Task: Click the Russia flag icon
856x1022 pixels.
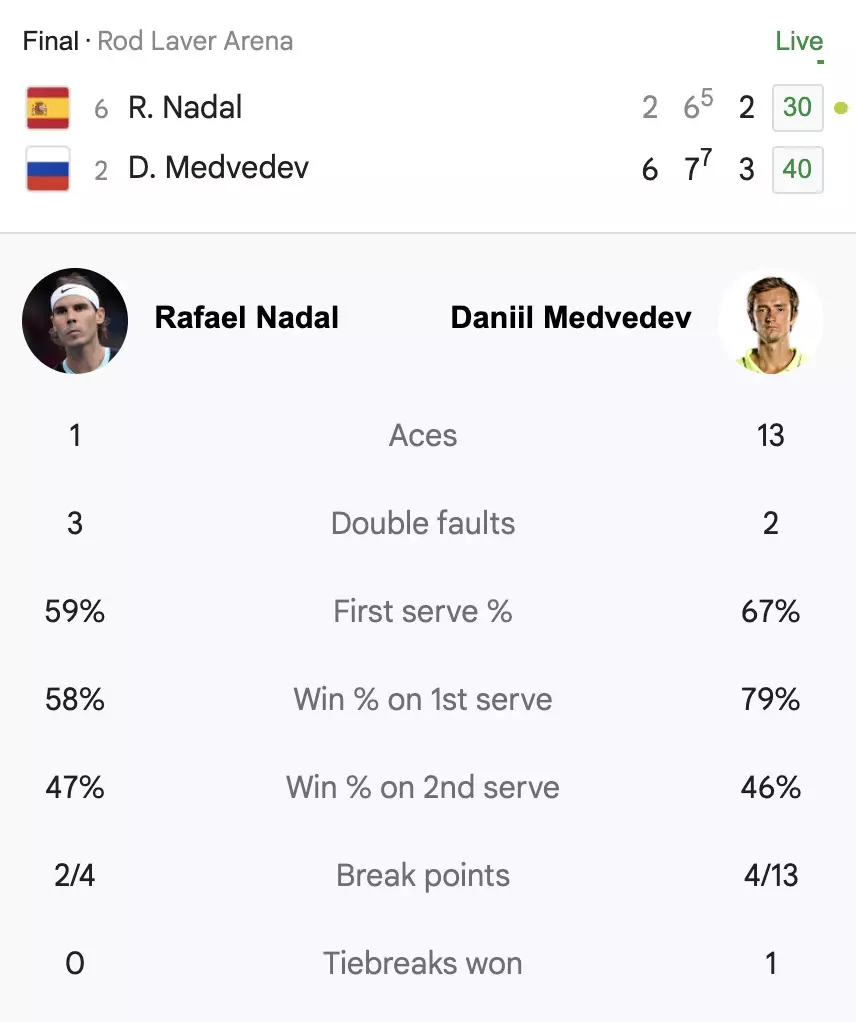Action: tap(48, 169)
